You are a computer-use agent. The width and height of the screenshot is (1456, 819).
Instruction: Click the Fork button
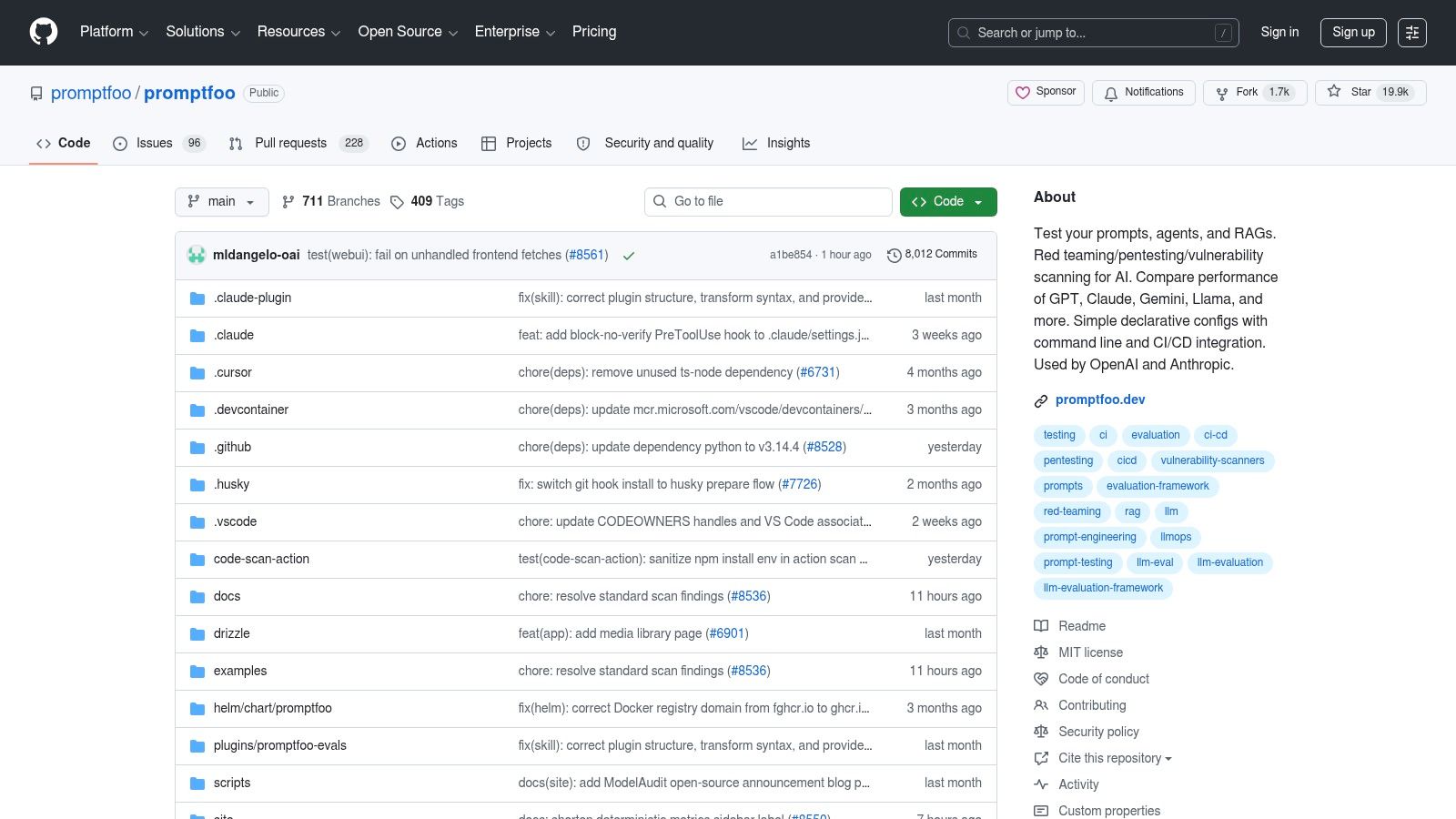pyautogui.click(x=1255, y=93)
